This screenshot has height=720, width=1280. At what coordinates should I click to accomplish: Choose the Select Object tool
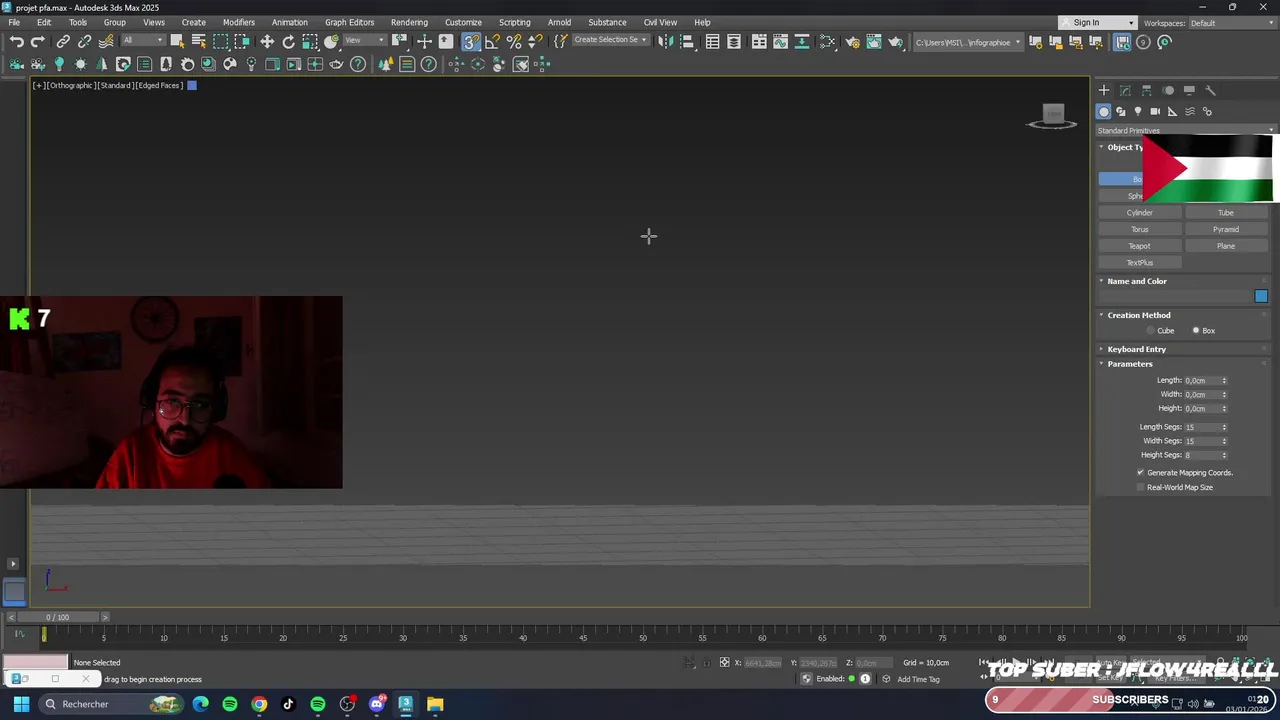click(177, 42)
